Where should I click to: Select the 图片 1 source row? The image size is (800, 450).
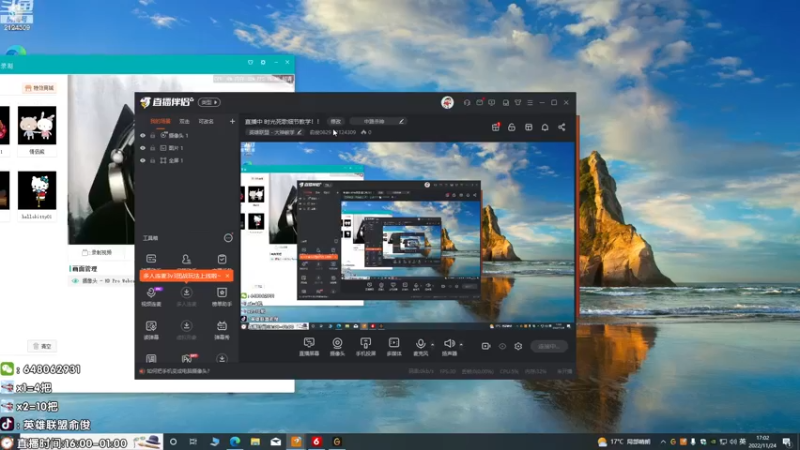pyautogui.click(x=187, y=148)
